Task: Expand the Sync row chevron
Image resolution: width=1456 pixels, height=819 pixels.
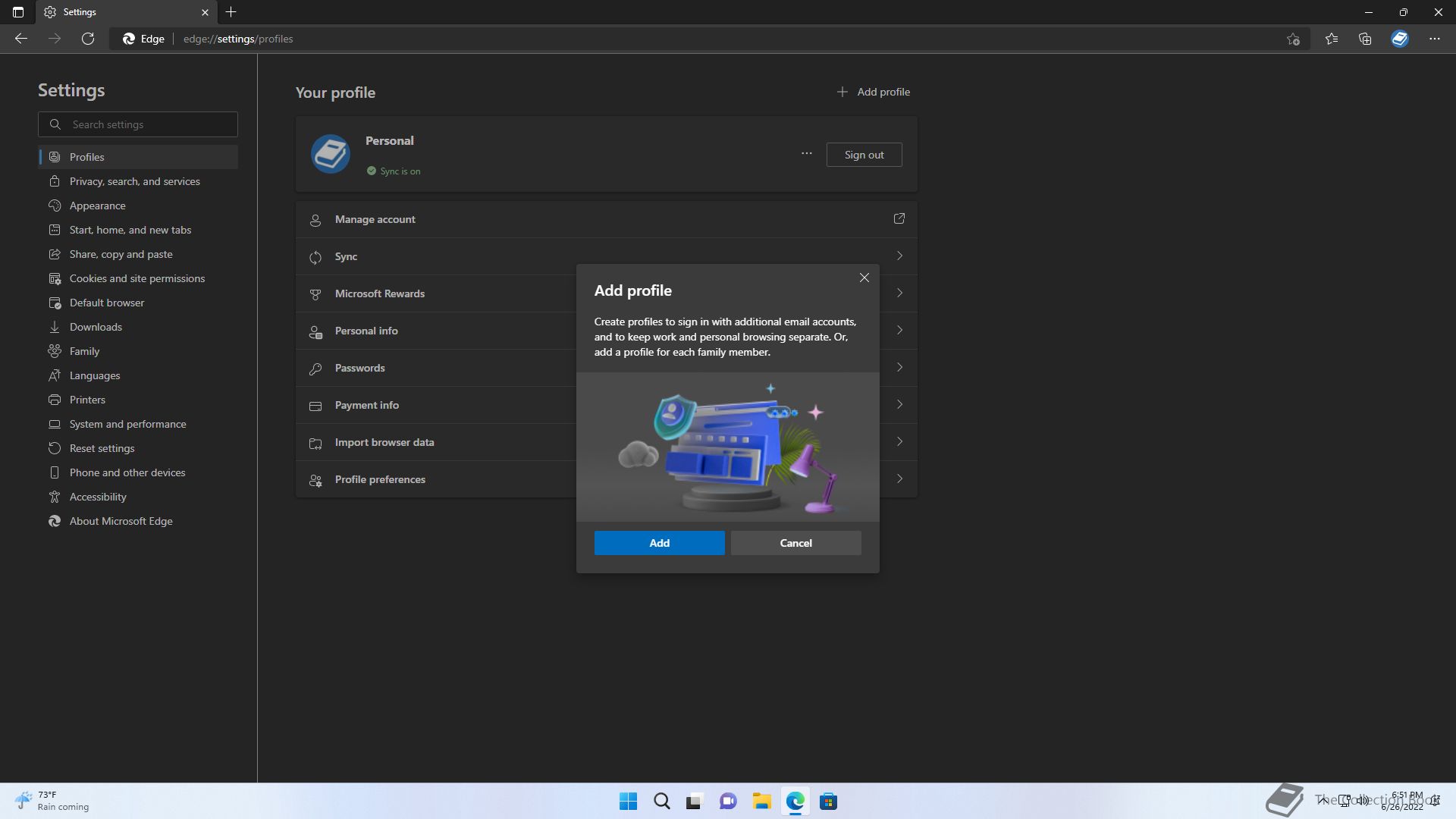Action: 899,256
